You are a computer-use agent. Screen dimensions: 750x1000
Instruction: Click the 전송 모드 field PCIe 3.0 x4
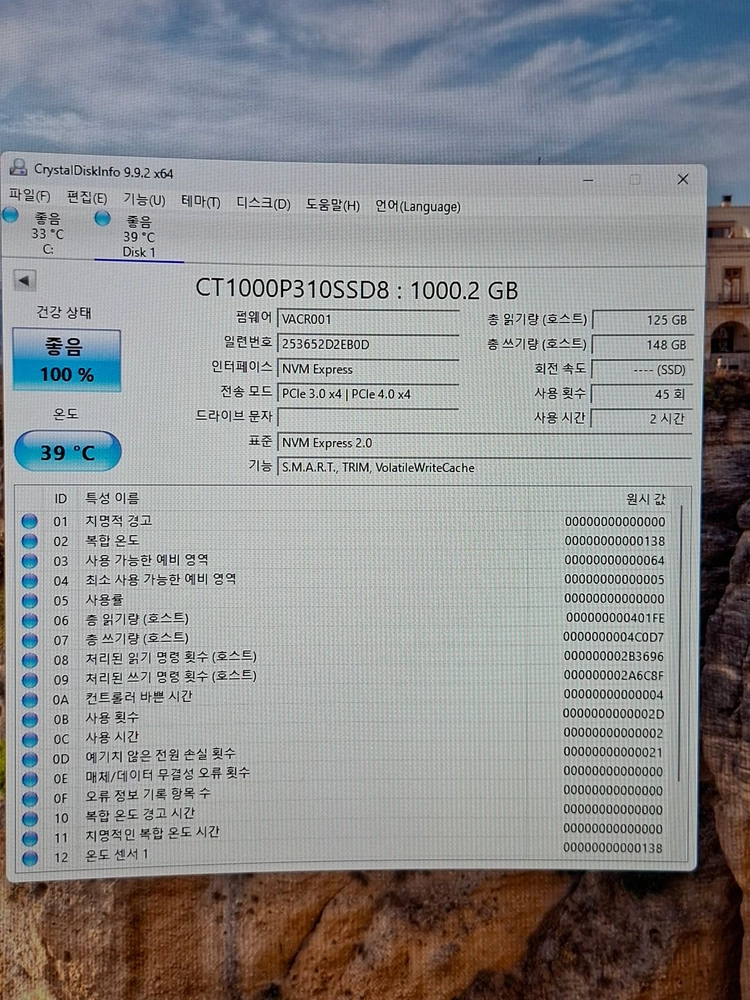point(368,393)
